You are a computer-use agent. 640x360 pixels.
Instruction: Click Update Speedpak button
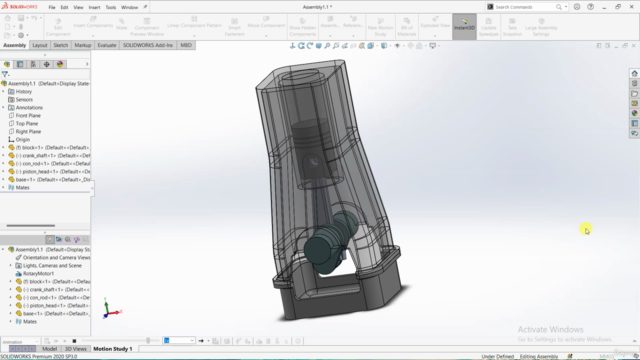tap(489, 27)
